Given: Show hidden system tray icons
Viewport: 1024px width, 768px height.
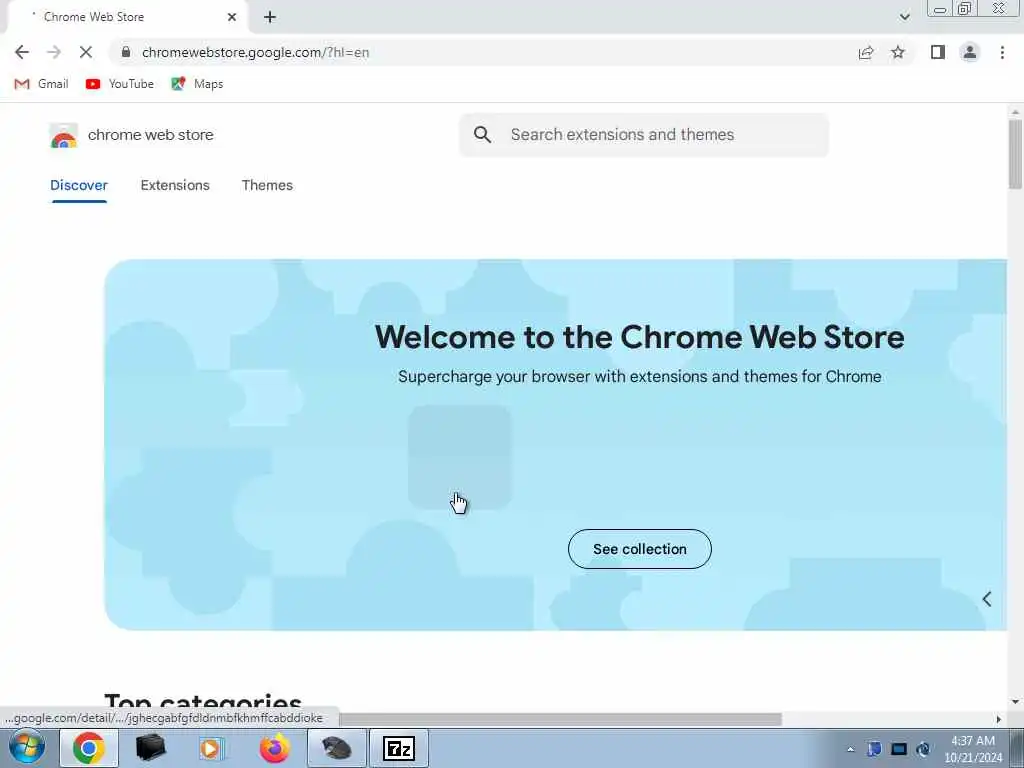Looking at the screenshot, I should tap(850, 749).
